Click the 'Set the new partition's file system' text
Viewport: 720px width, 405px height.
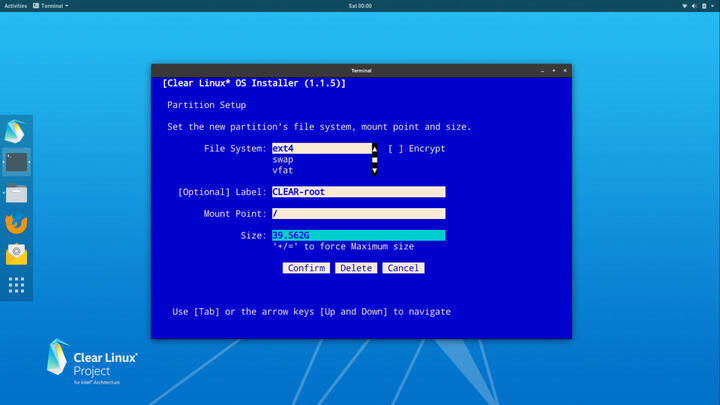319,127
